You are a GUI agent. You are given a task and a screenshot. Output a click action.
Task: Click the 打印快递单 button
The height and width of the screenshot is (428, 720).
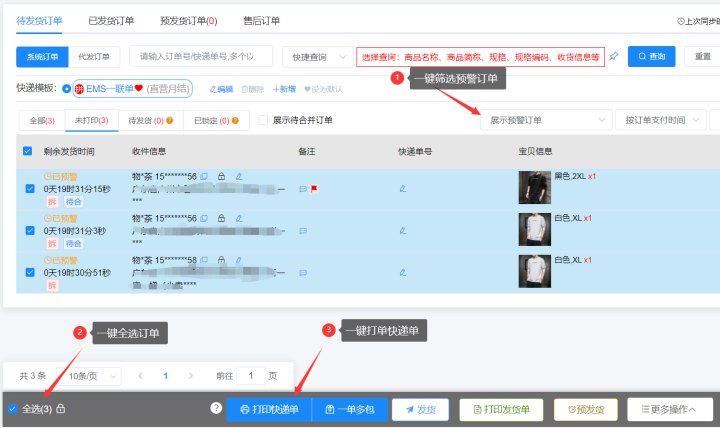[x=269, y=409]
